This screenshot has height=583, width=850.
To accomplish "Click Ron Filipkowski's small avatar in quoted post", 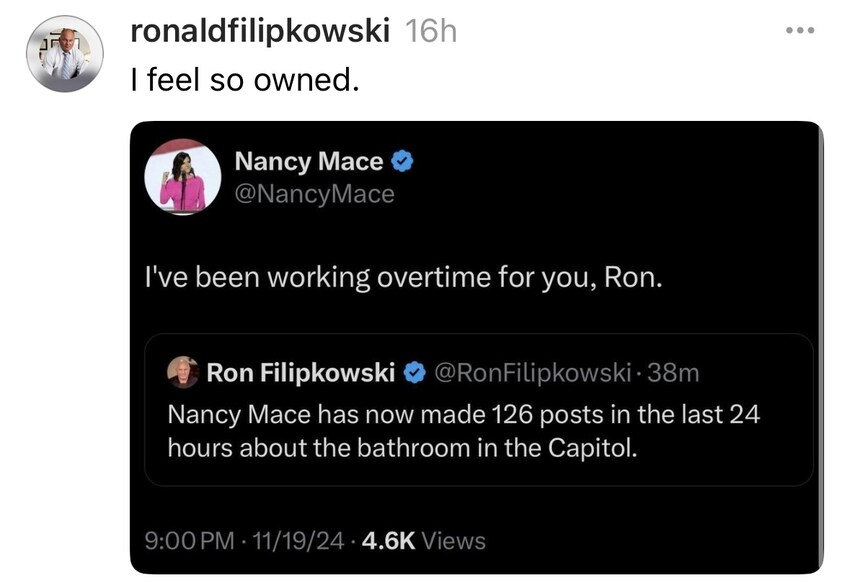I will pyautogui.click(x=182, y=373).
